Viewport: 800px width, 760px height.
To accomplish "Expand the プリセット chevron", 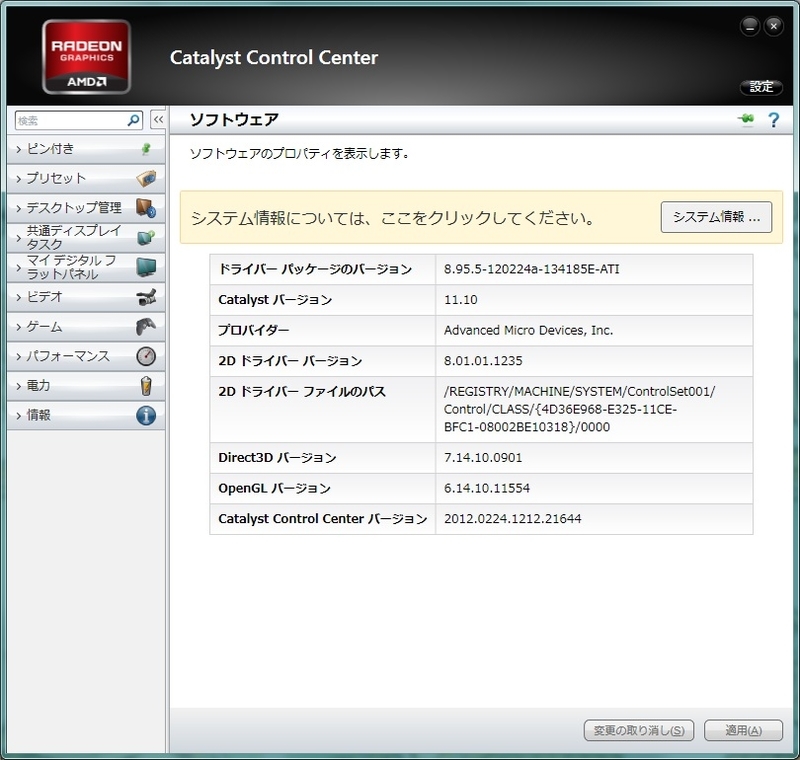I will click(19, 179).
